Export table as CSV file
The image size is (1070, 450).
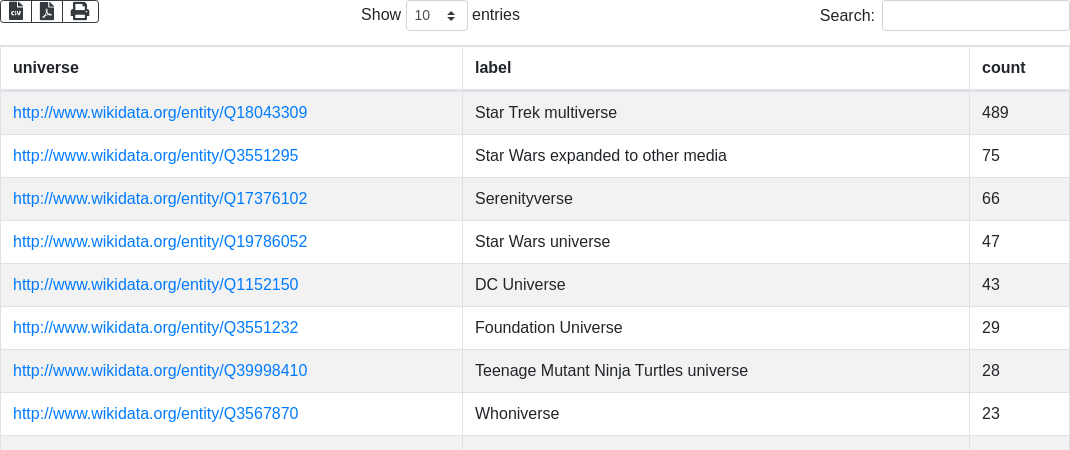pos(16,12)
